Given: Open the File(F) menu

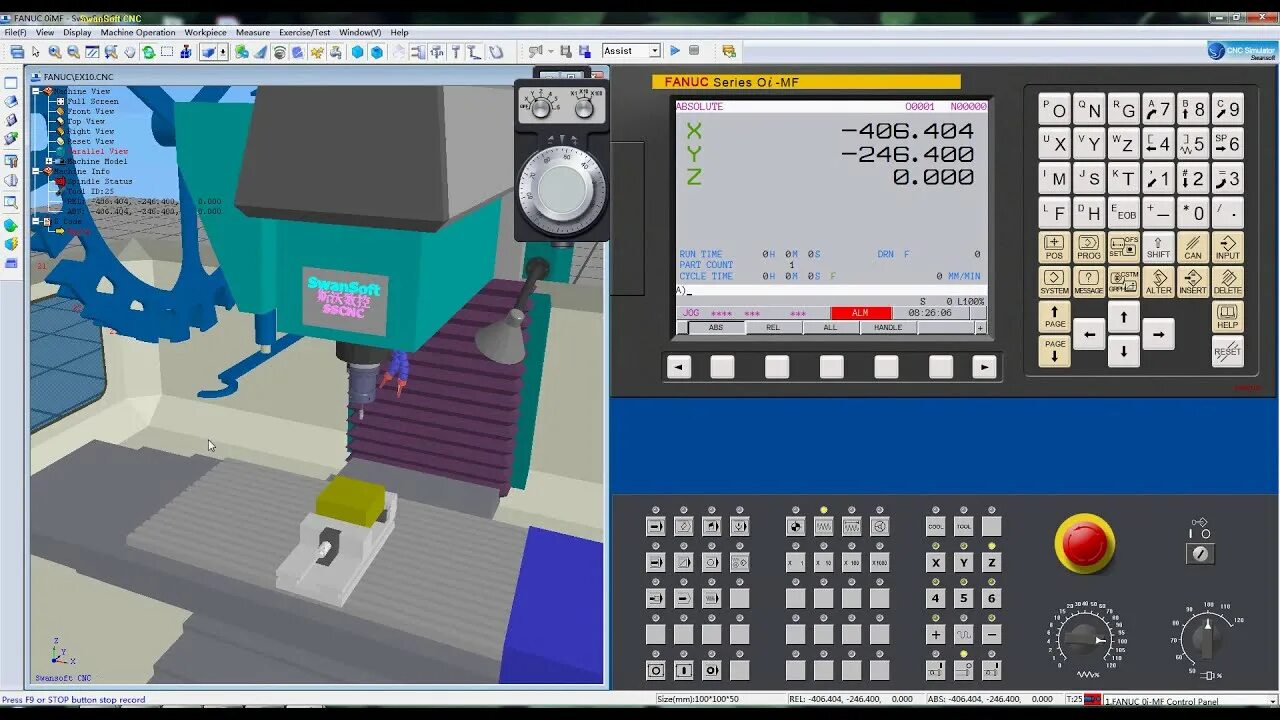Looking at the screenshot, I should pyautogui.click(x=15, y=32).
